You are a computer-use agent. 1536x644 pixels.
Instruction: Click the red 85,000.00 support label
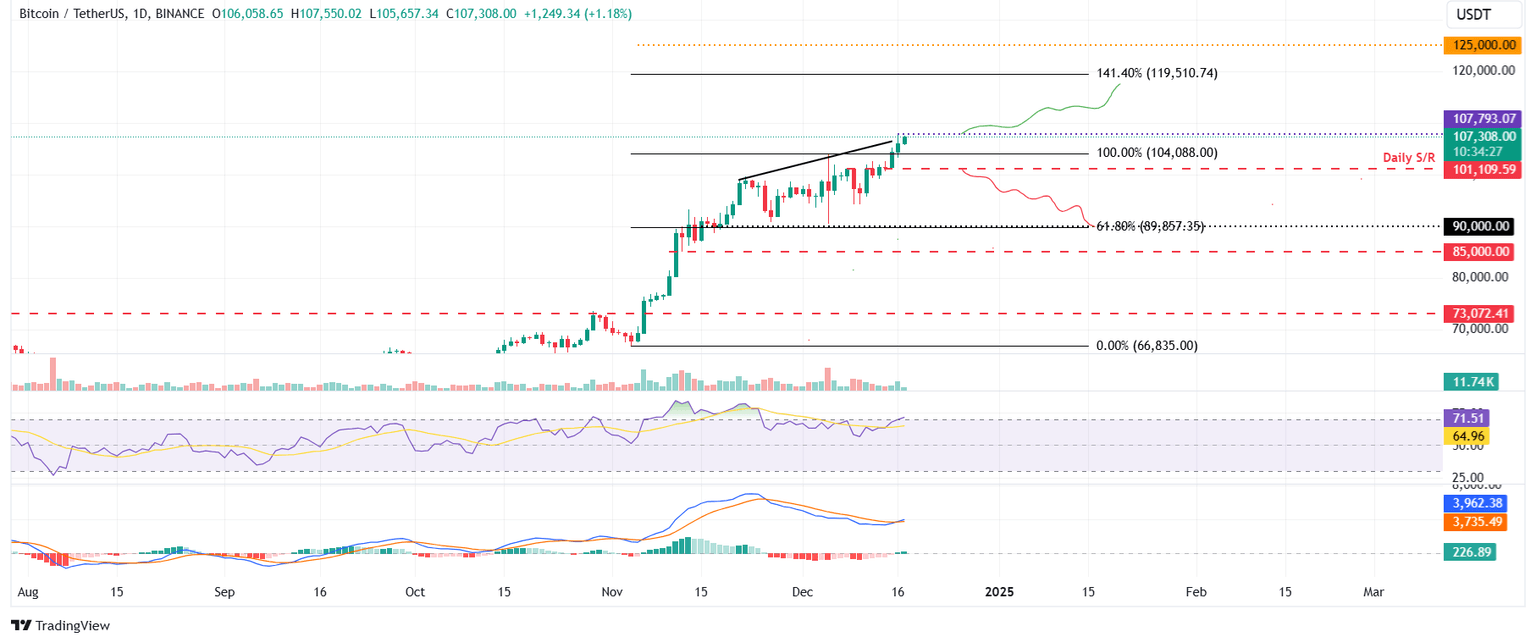[x=1483, y=251]
